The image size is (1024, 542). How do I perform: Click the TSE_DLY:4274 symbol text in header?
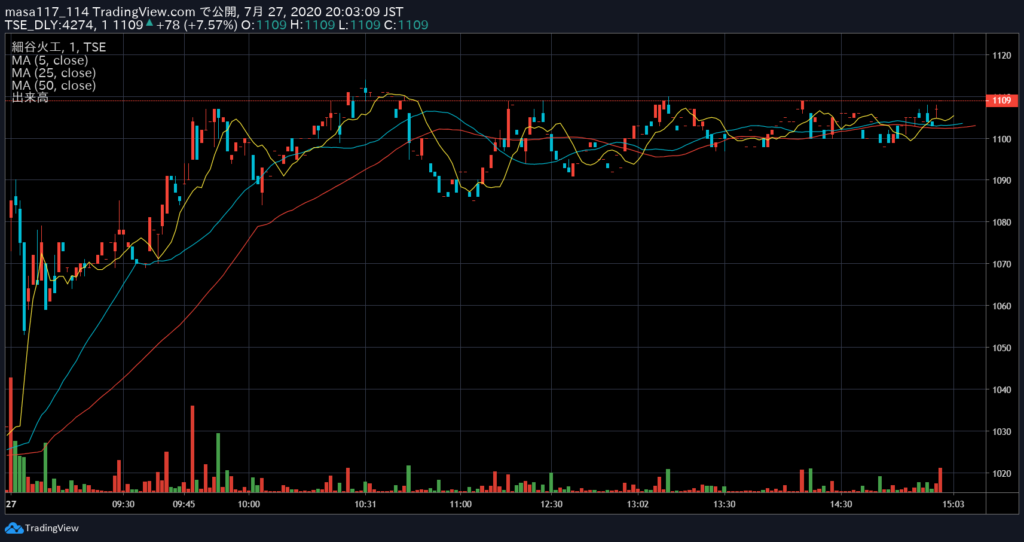49,25
